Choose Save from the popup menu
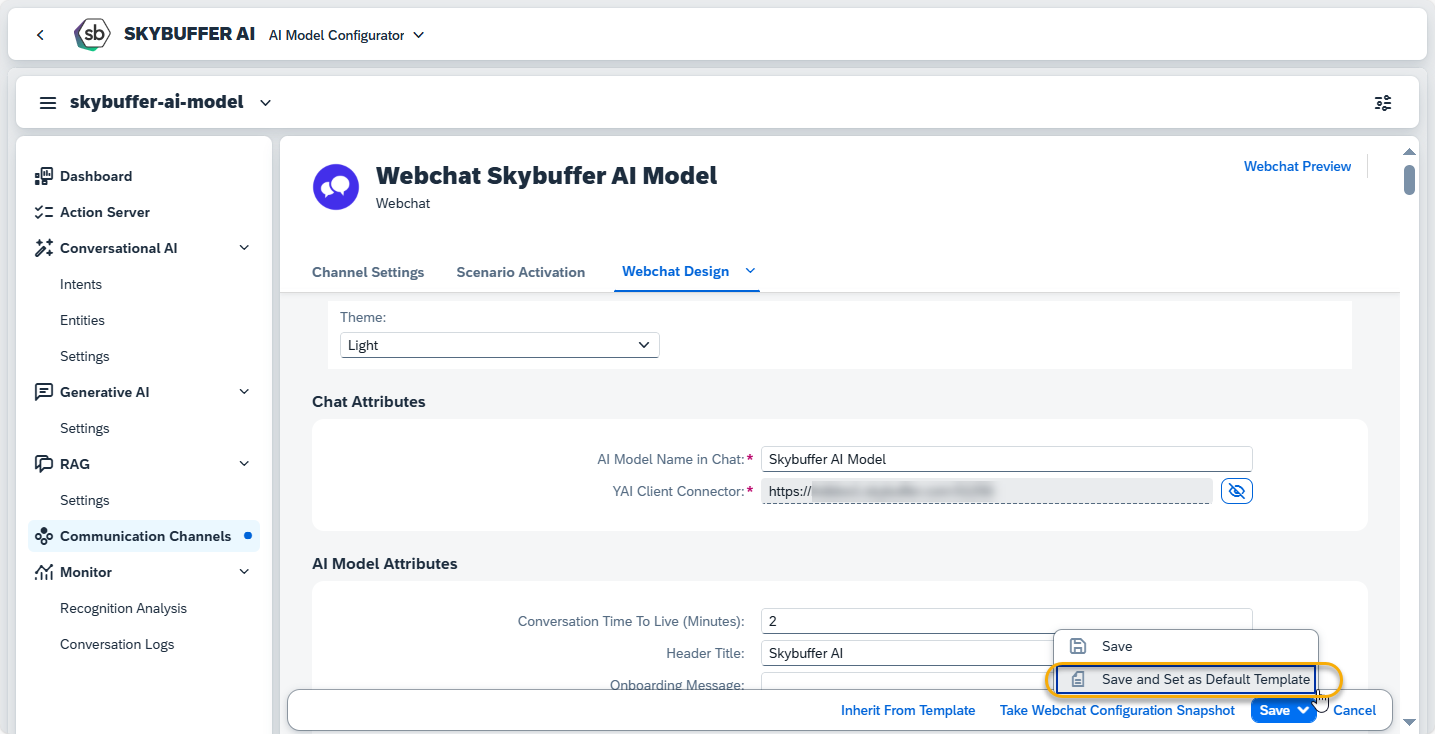The image size is (1435, 734). [x=1186, y=646]
